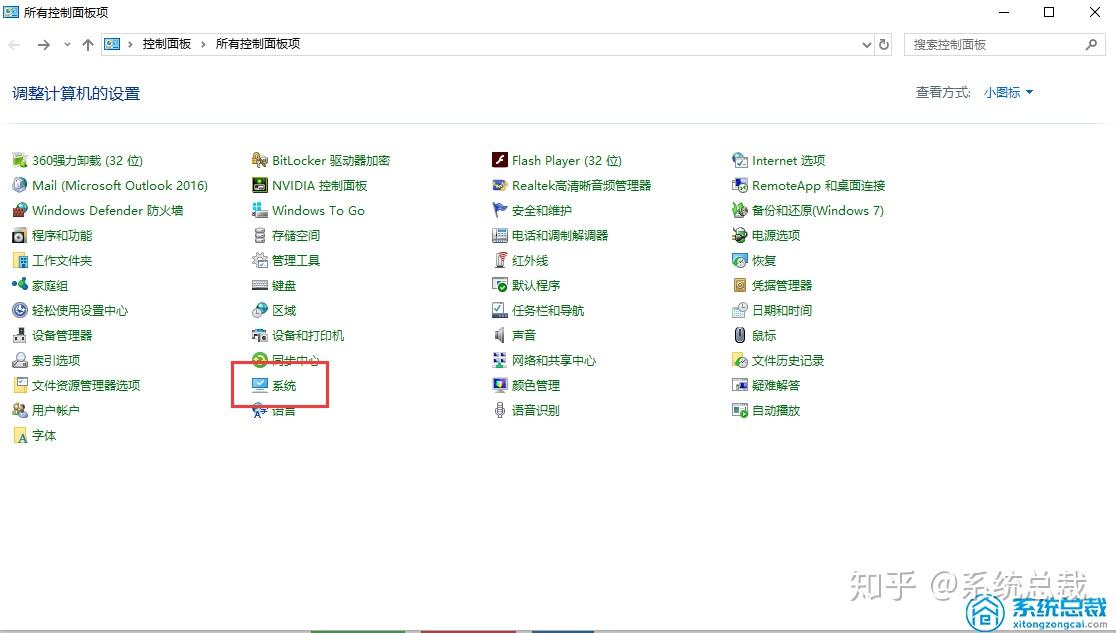Expand the chevron before 控制面板 breadcrumb

click(x=130, y=44)
